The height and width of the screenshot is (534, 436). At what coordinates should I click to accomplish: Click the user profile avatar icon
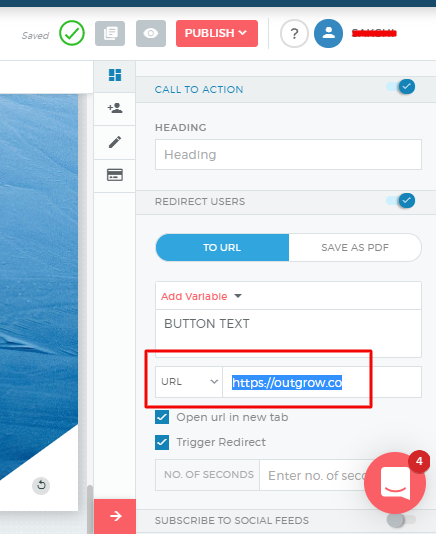[x=328, y=33]
